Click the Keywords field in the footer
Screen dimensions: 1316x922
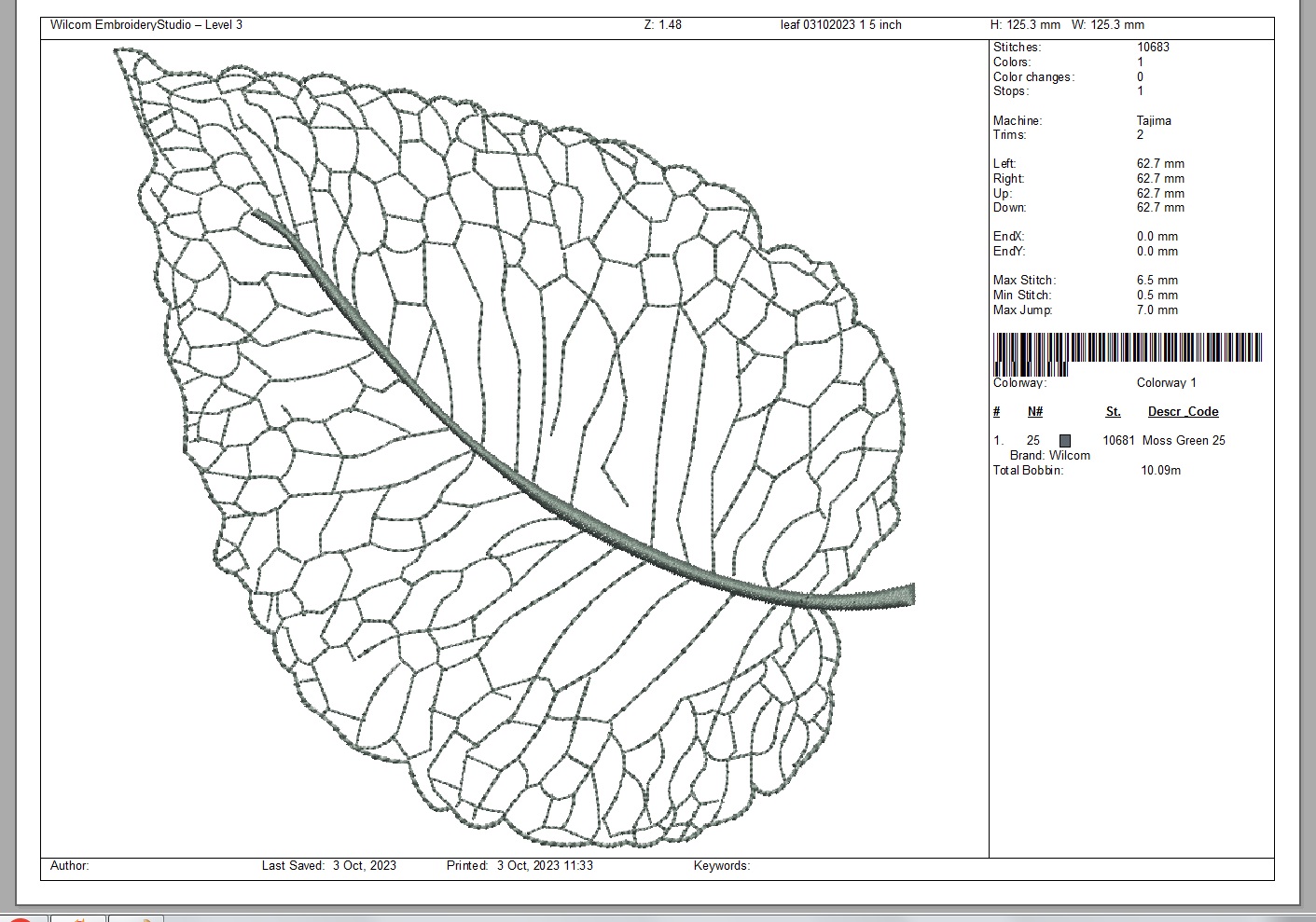tap(722, 866)
